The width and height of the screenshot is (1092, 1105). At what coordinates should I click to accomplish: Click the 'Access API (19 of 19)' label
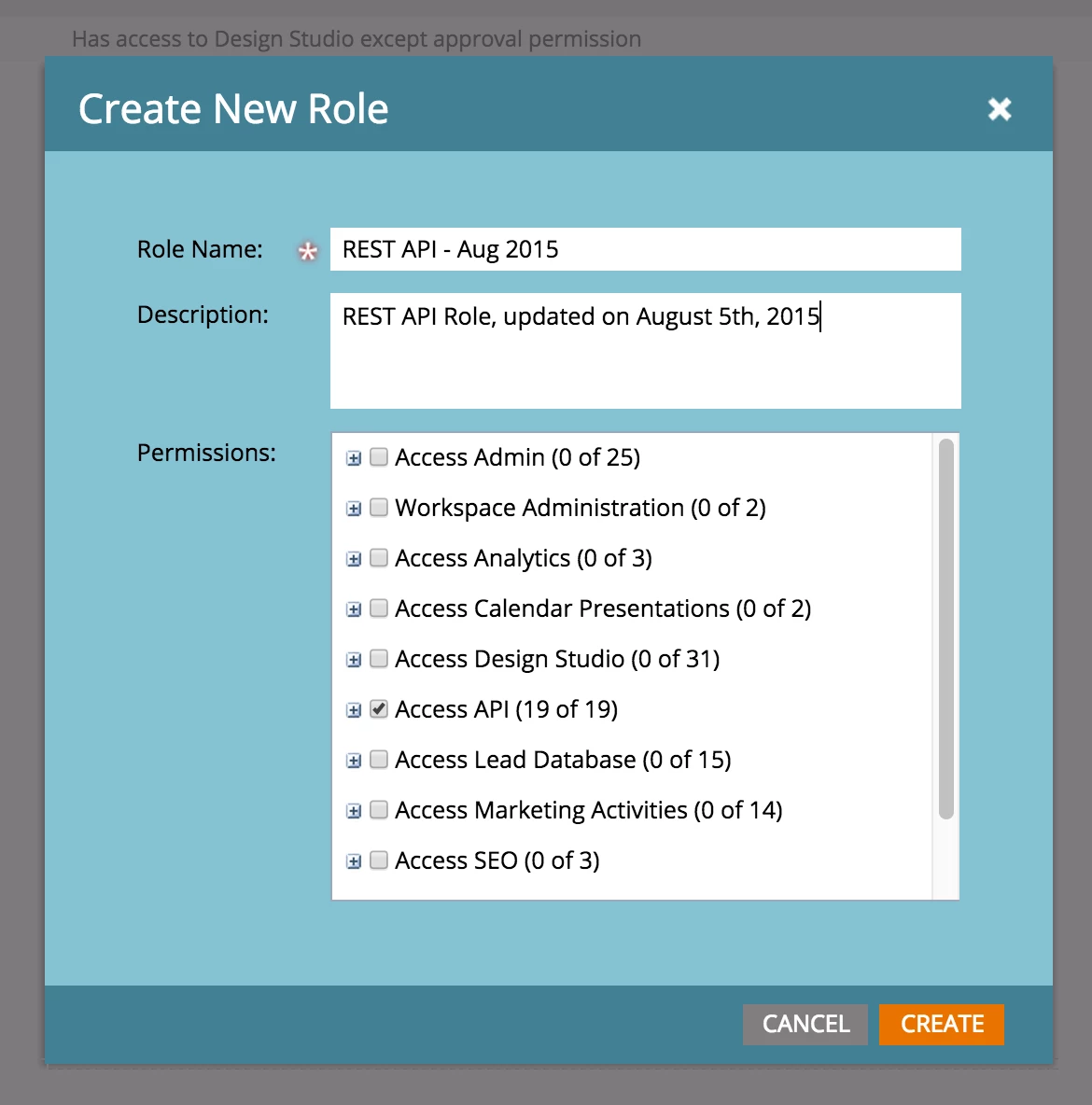[506, 709]
